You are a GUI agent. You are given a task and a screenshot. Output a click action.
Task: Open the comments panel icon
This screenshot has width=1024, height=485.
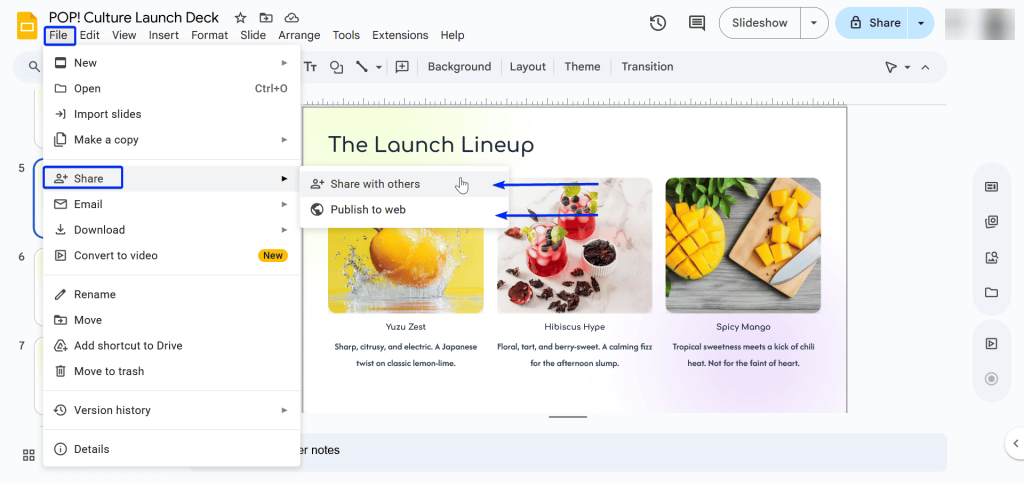696,23
